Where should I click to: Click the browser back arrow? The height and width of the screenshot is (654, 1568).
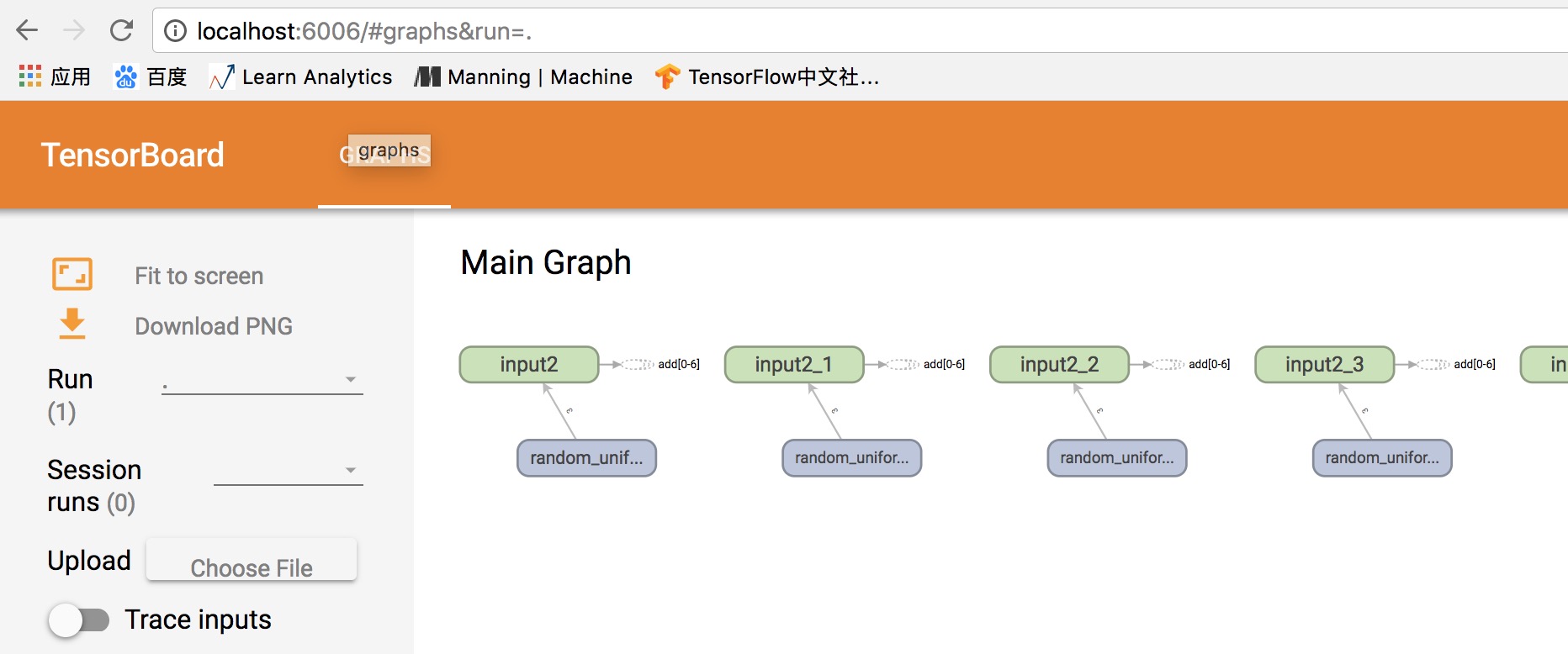tap(27, 31)
